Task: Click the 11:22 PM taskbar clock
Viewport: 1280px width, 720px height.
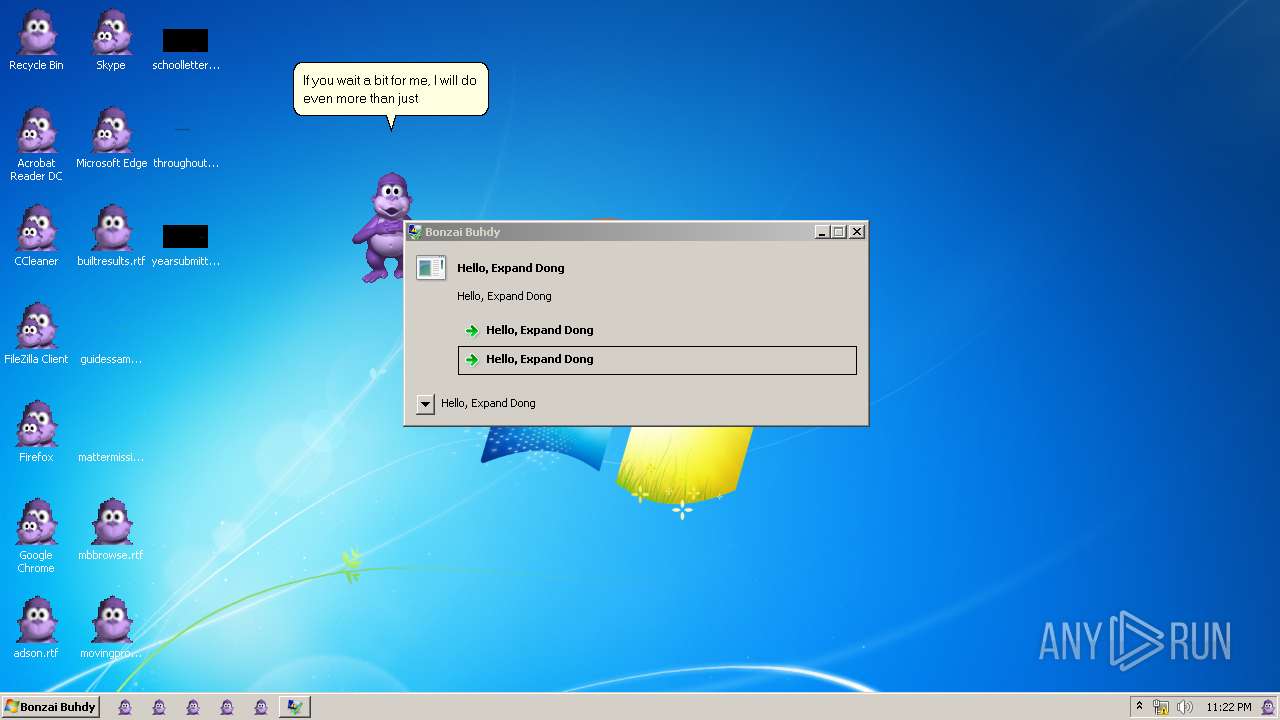Action: coord(1229,707)
